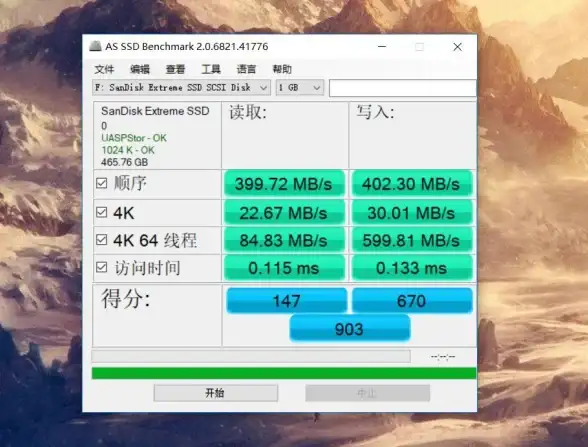Click the disabled 中止 abort button
This screenshot has width=588, height=447.
(x=368, y=393)
